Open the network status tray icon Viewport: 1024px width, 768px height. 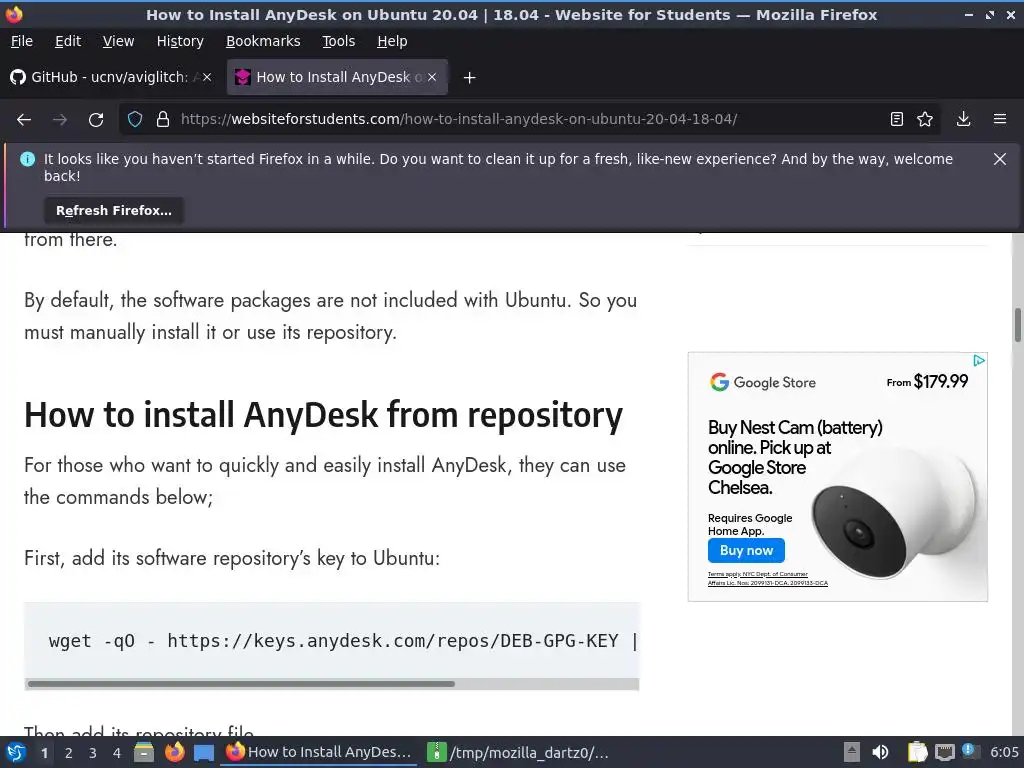[944, 752]
